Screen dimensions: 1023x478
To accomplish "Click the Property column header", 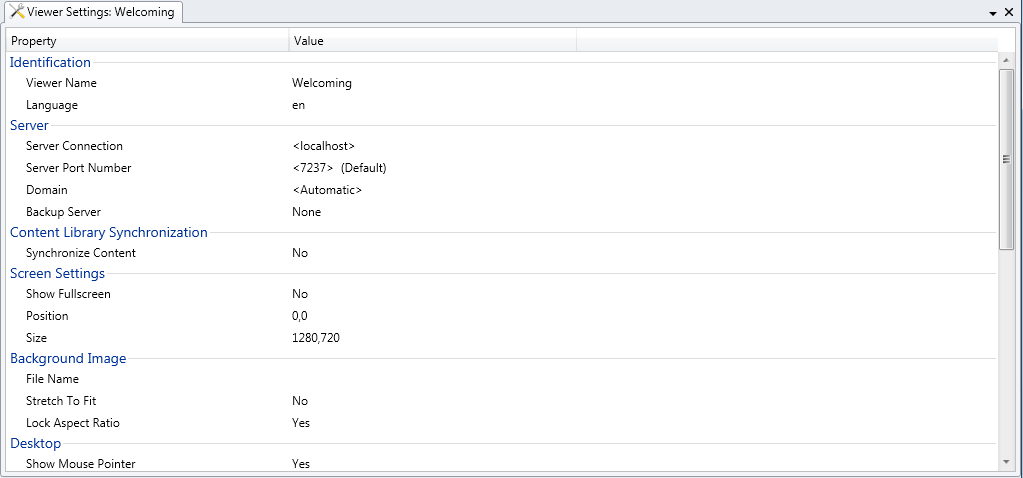I will pos(147,41).
